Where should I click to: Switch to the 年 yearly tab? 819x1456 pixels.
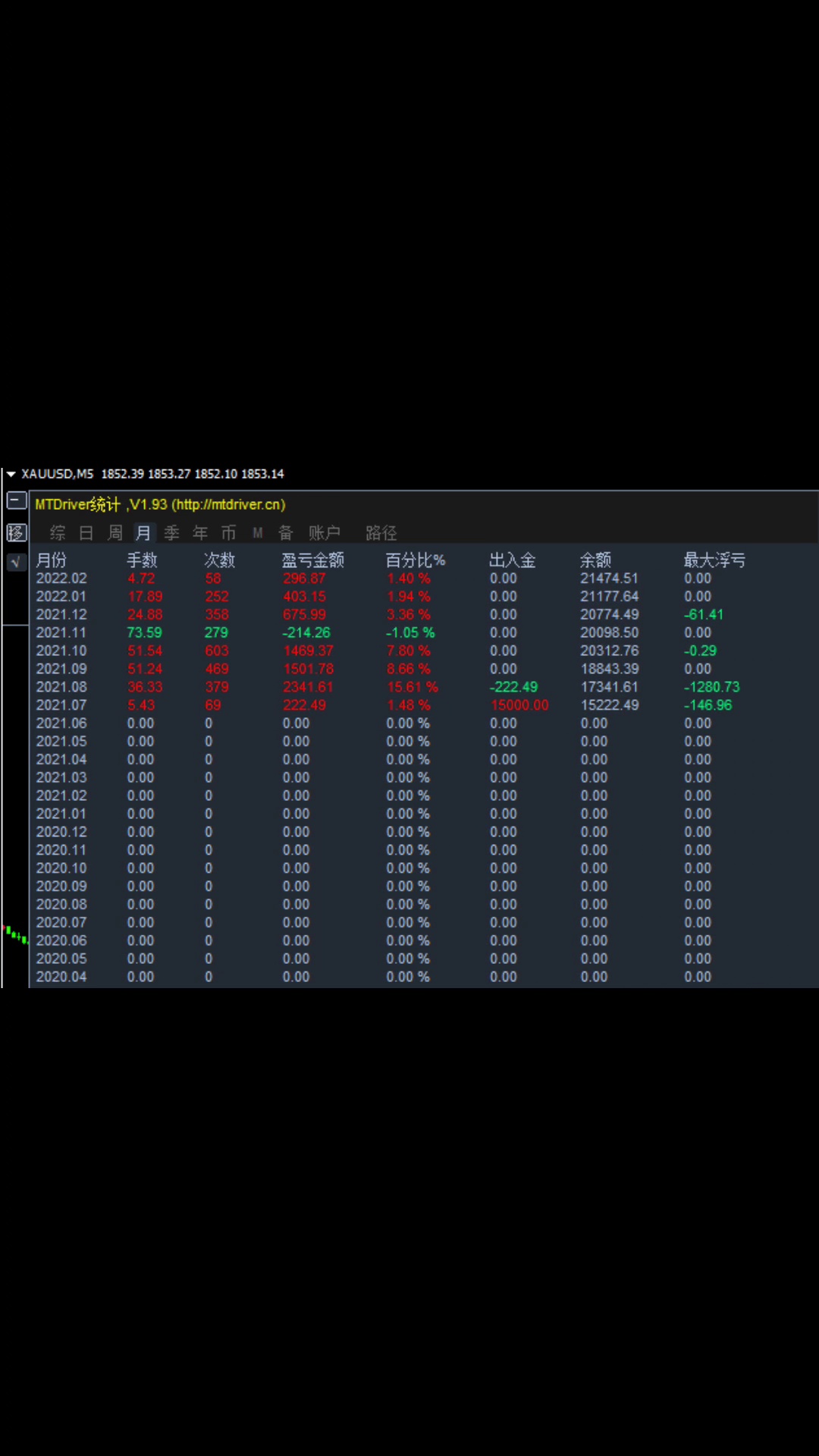200,533
